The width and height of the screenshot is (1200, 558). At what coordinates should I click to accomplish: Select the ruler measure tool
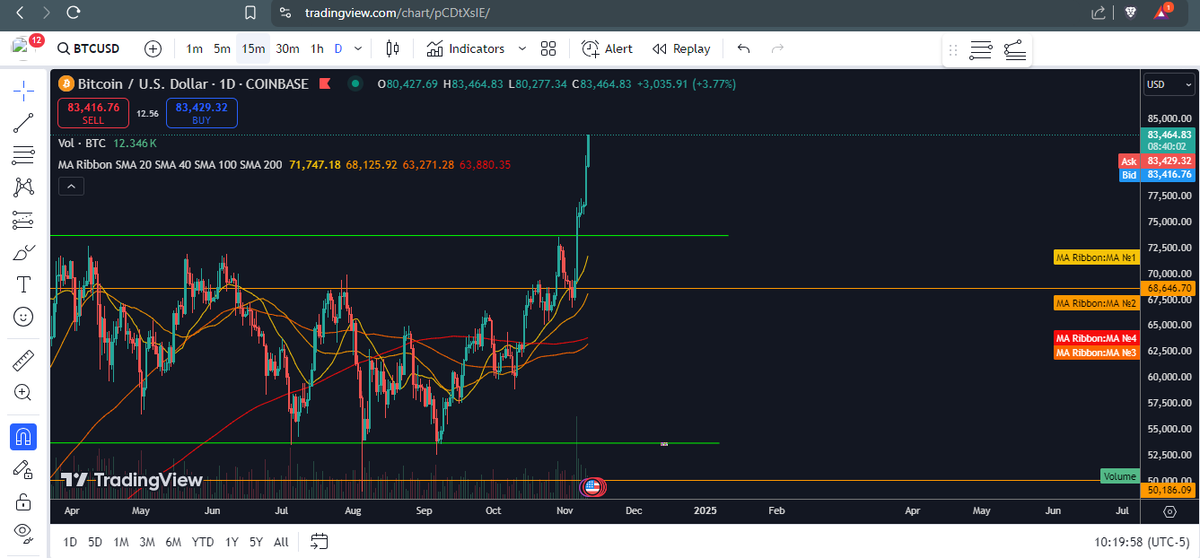click(x=24, y=360)
